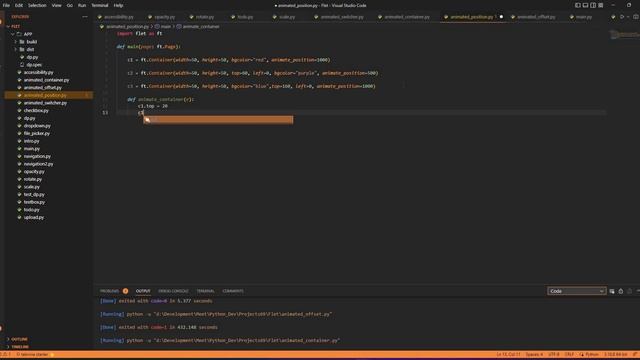
Task: Select highlighted autocomplete suggestion in editor
Action: [218, 120]
